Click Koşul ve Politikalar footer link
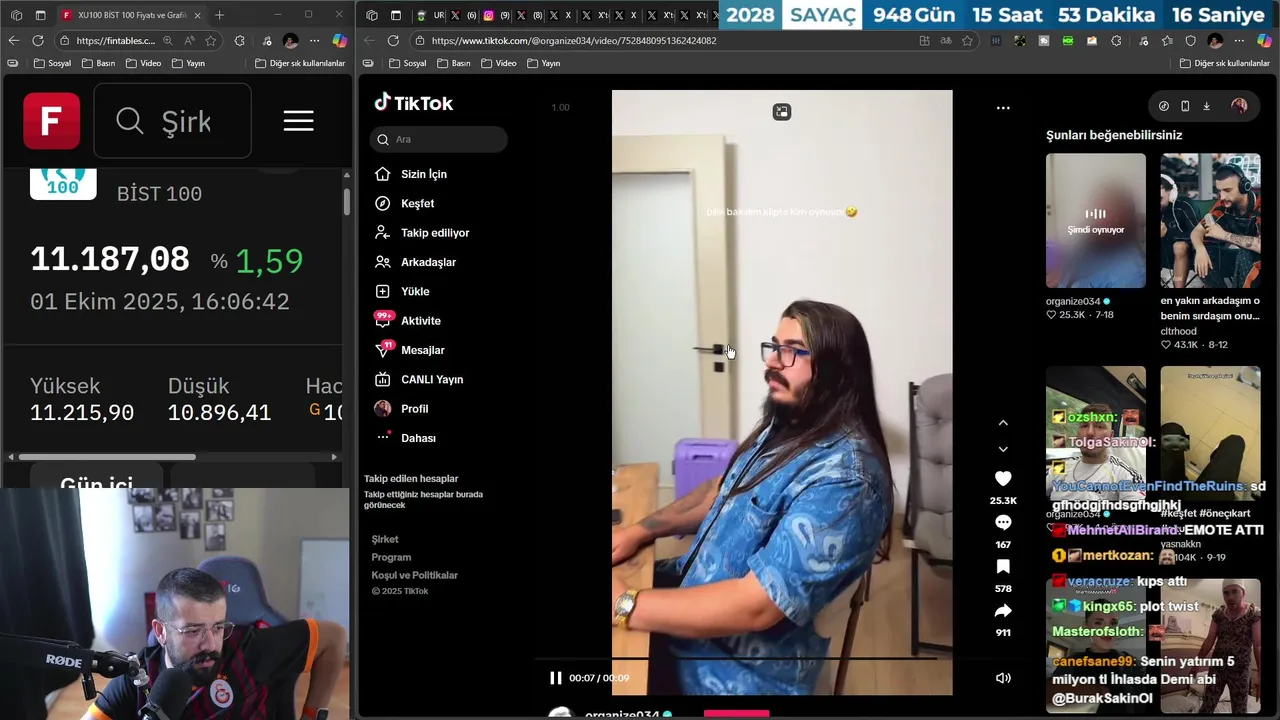Screen dimensions: 1280x720 point(414,575)
